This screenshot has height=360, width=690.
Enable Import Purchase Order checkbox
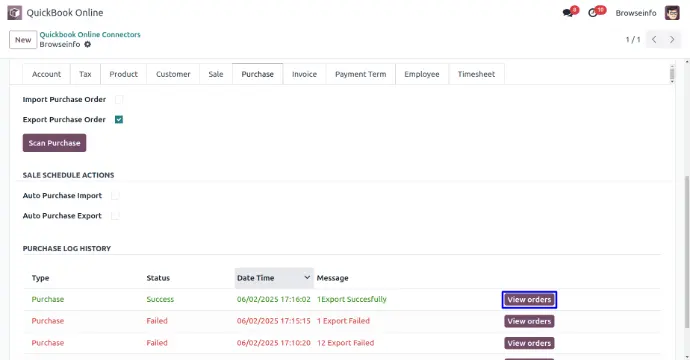point(119,99)
